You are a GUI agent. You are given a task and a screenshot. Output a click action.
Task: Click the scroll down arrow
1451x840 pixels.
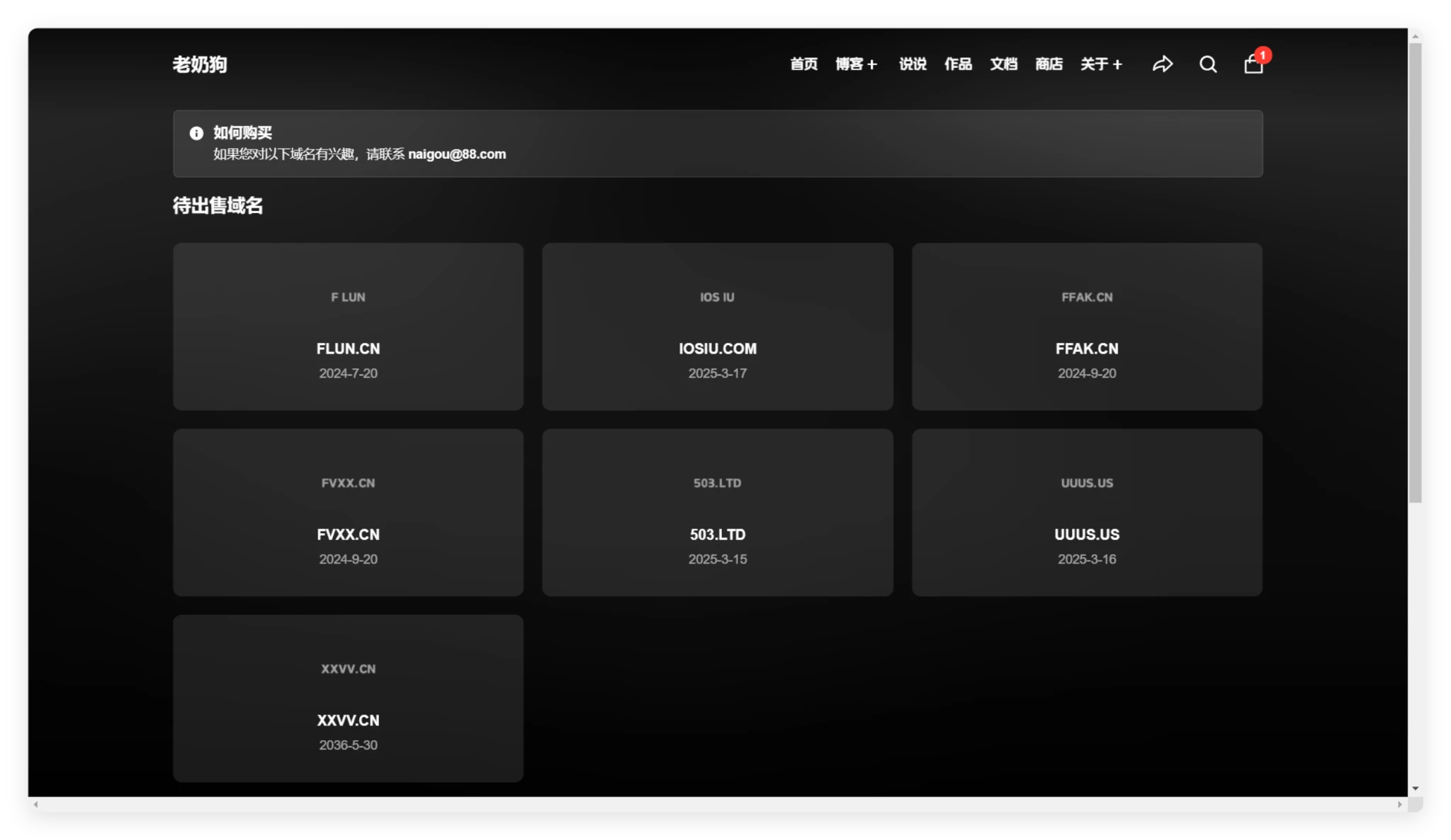click(1415, 788)
